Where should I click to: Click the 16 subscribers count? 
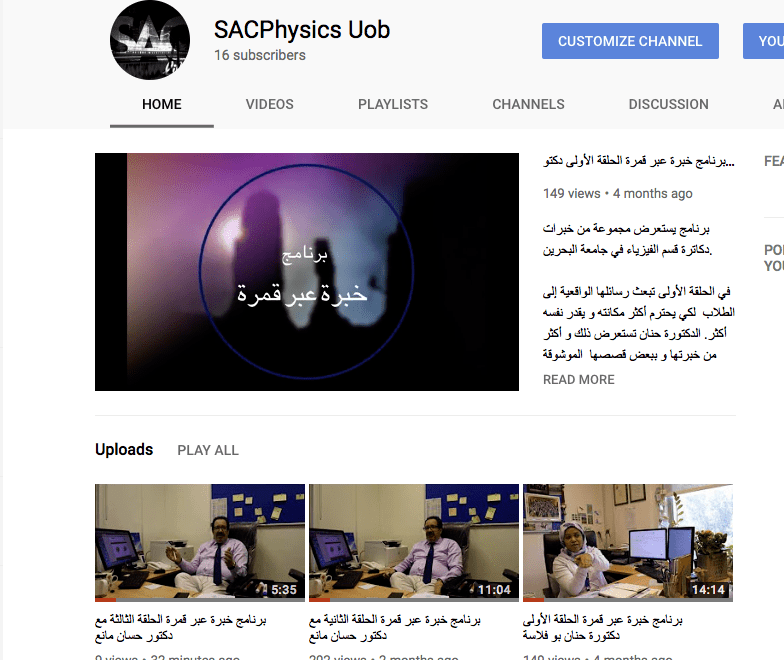(x=260, y=55)
